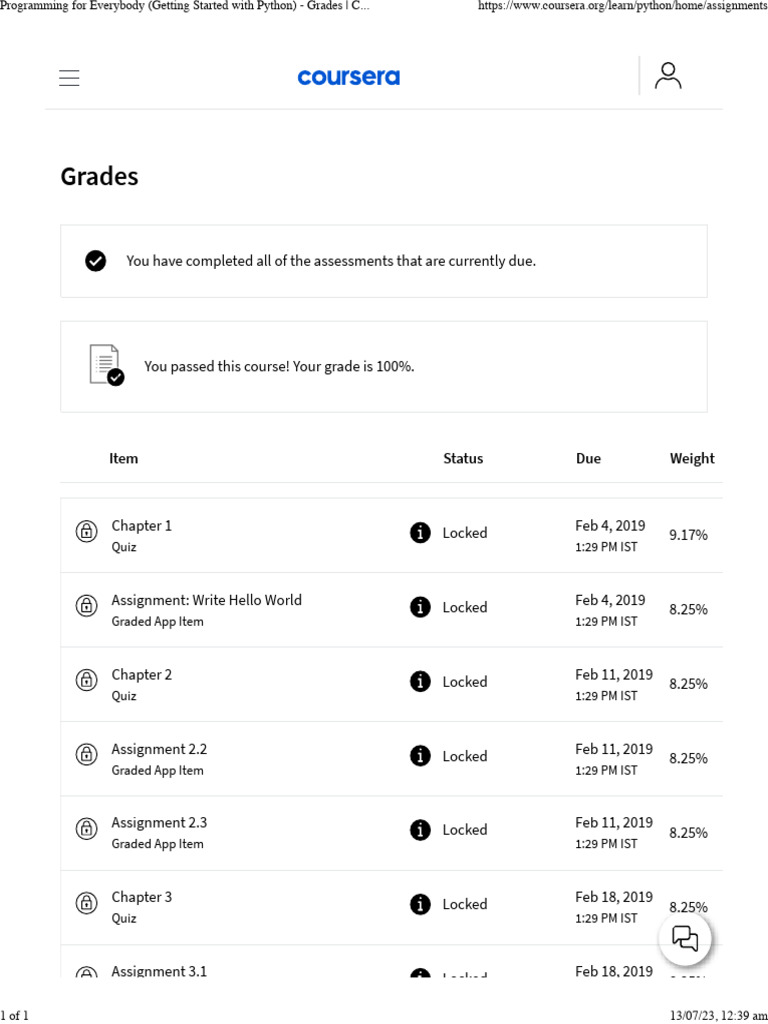Open the Chapter 1 quiz item
The height and width of the screenshot is (1024, 768).
coord(141,526)
